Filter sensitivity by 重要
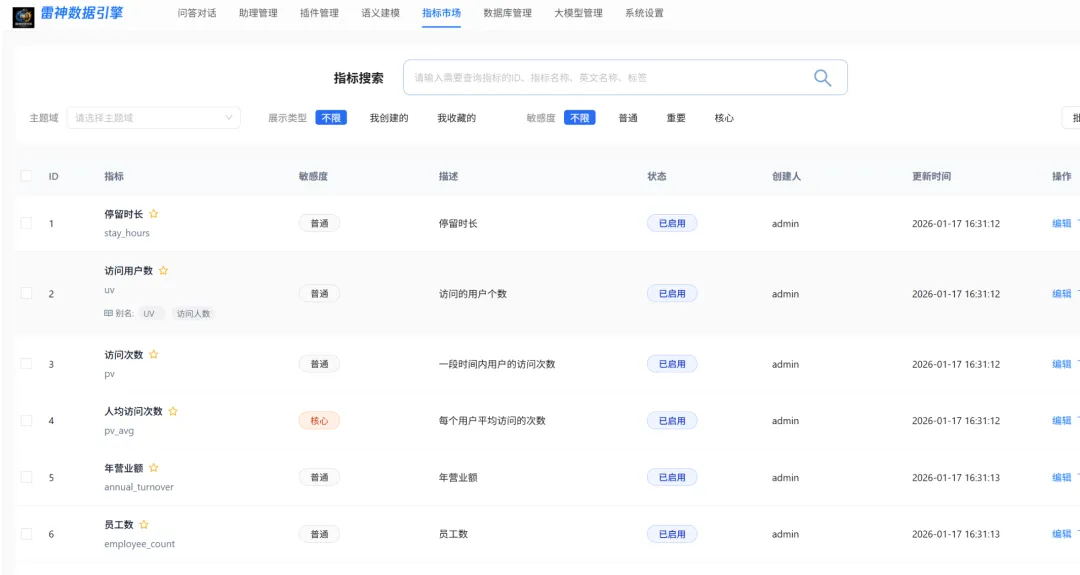Image resolution: width=1080 pixels, height=575 pixels. point(676,118)
